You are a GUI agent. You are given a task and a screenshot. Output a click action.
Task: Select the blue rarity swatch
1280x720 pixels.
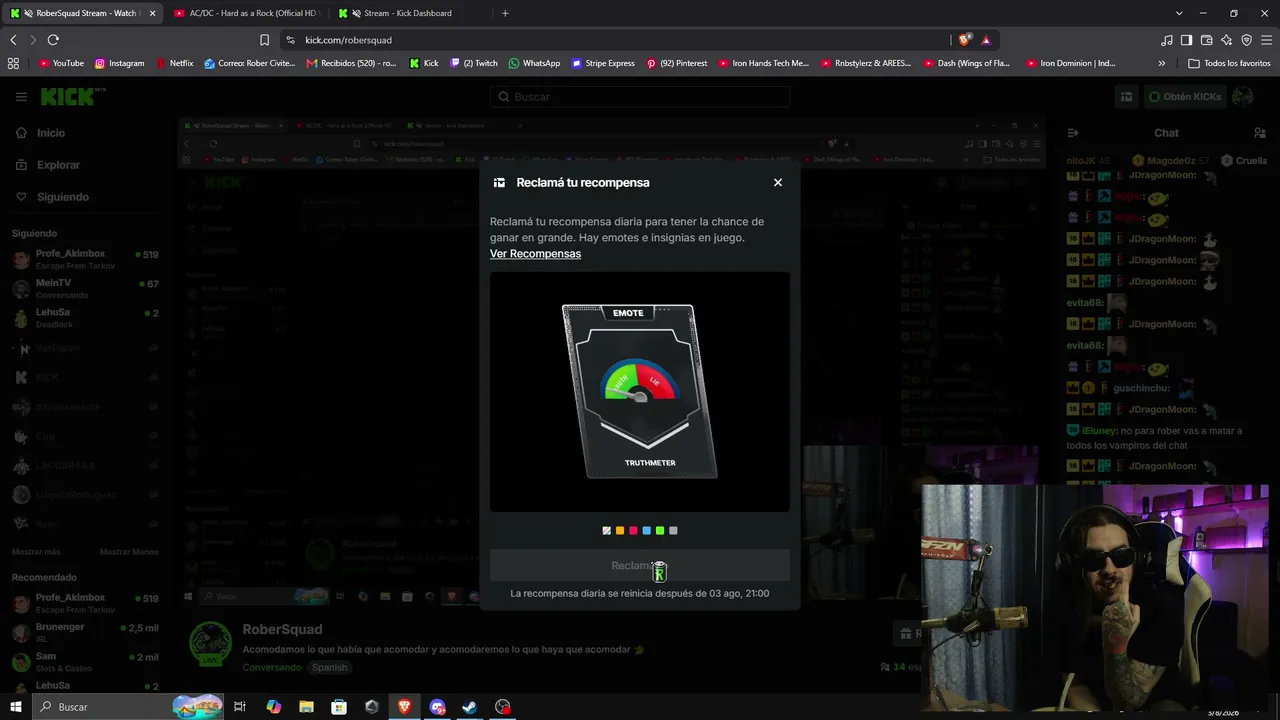coord(647,531)
